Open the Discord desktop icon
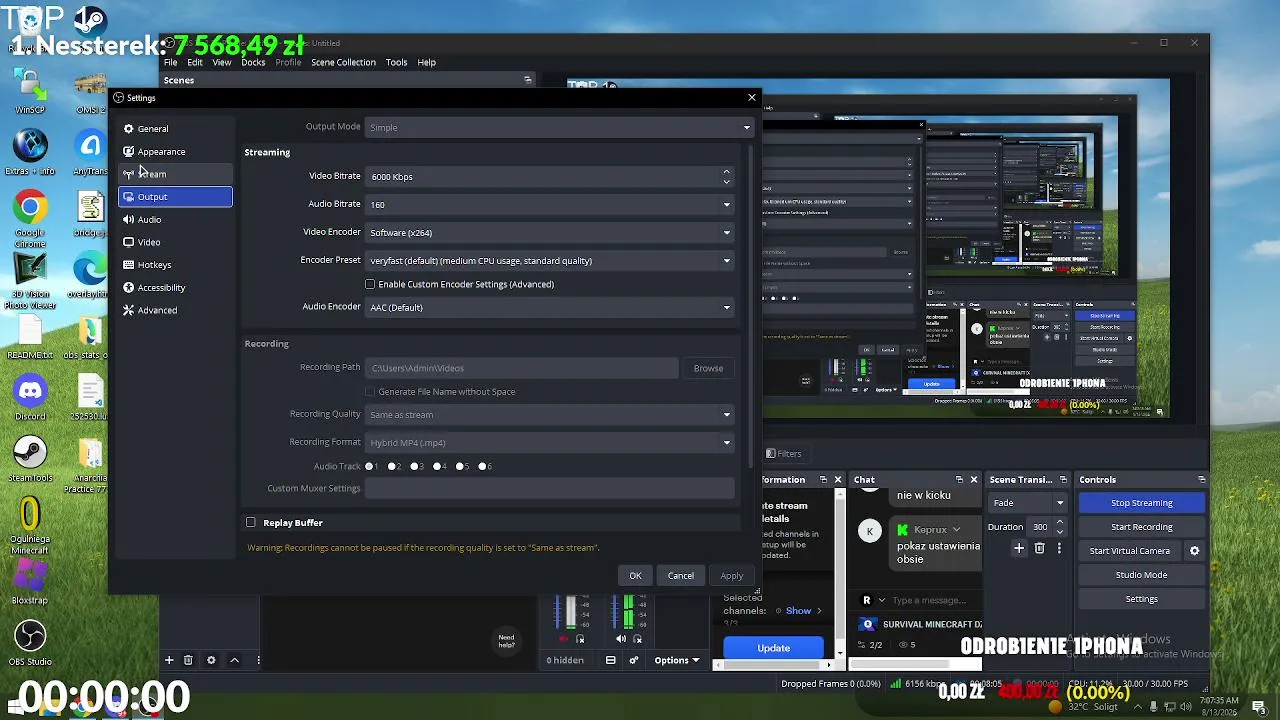Image resolution: width=1280 pixels, height=720 pixels. pyautogui.click(x=30, y=398)
